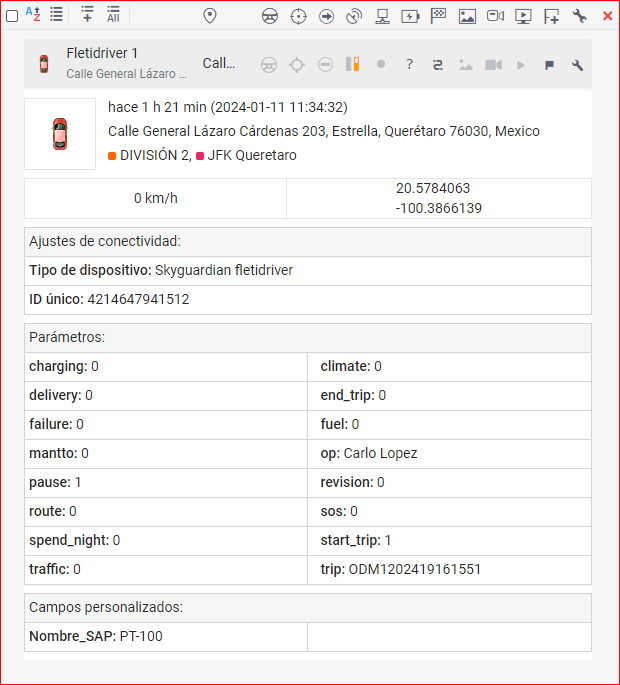620x685 pixels.
Task: Click the orange sensor bar icon in the unit row
Action: [352, 64]
